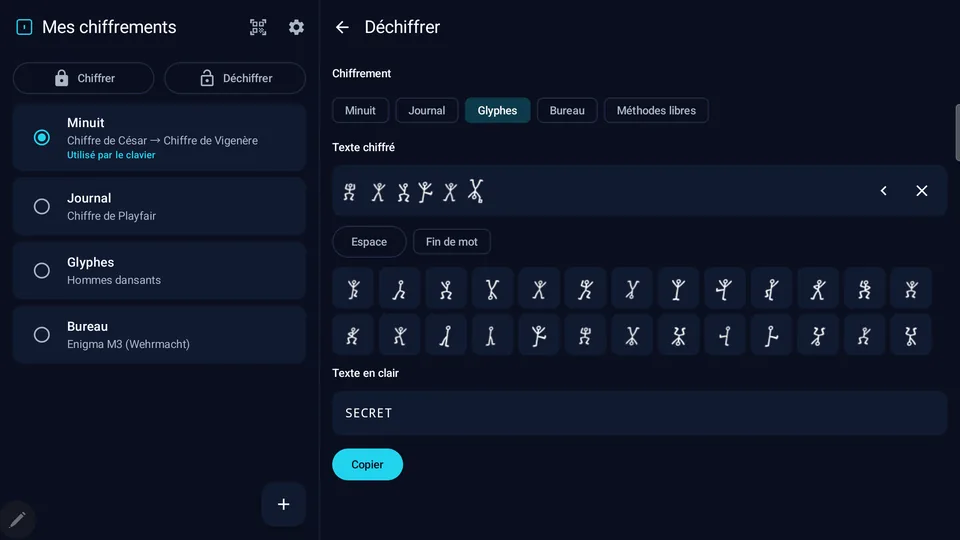
Task: Select the Minuit cipher radio button
Action: pos(42,138)
